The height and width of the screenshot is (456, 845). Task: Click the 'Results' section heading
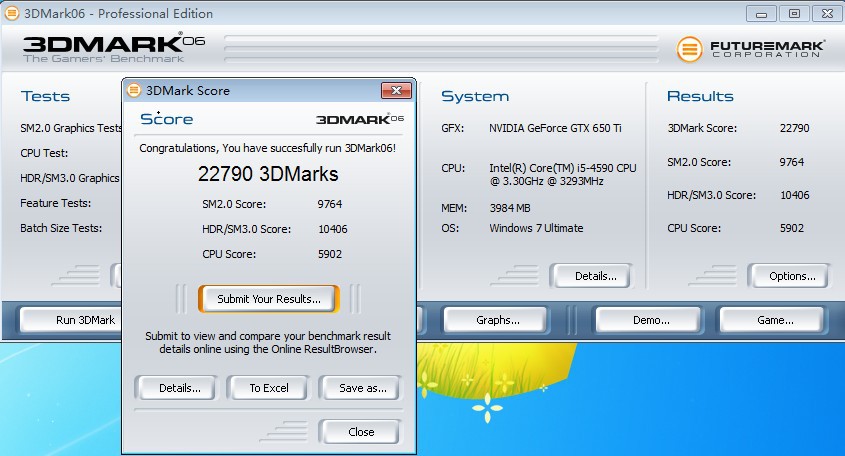point(700,96)
